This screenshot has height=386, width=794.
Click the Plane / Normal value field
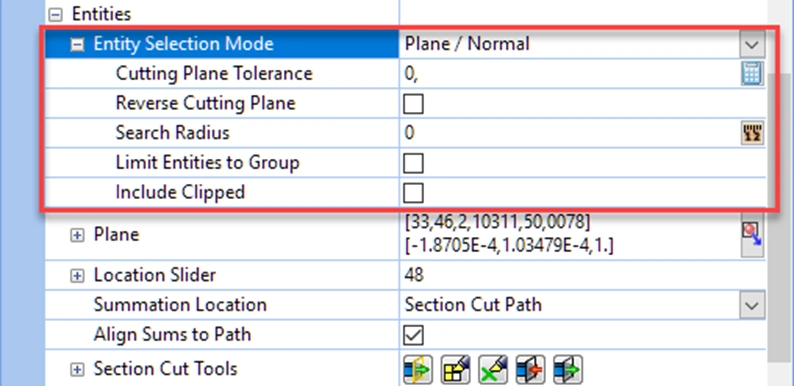tap(569, 44)
